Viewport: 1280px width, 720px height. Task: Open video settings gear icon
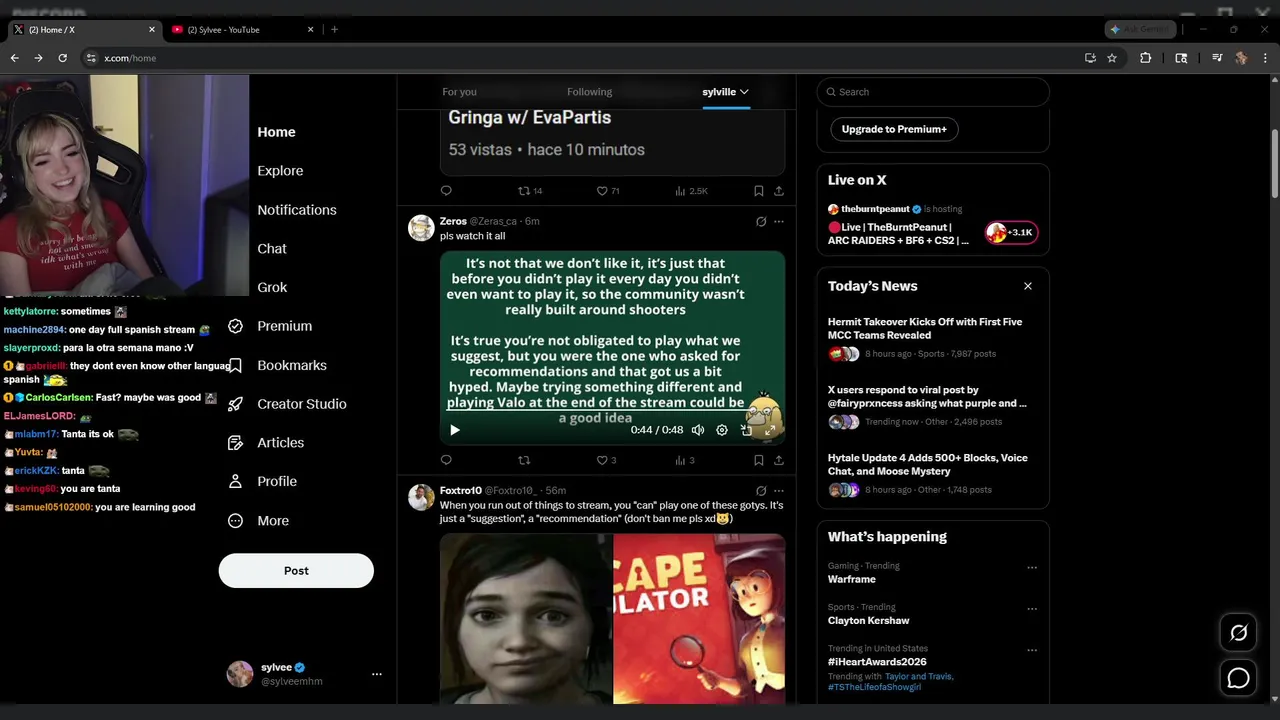click(722, 430)
